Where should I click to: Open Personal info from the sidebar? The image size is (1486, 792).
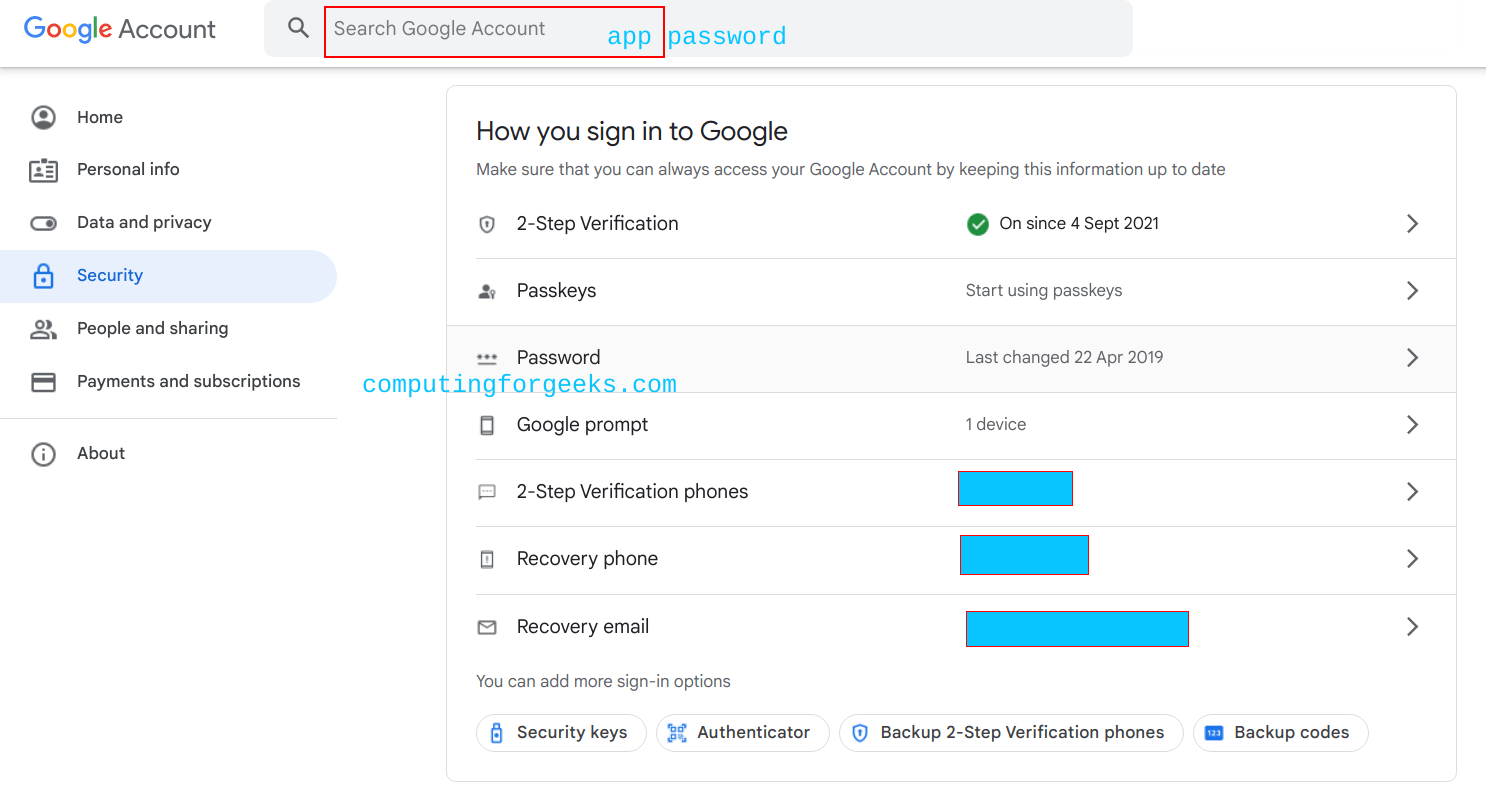point(128,169)
